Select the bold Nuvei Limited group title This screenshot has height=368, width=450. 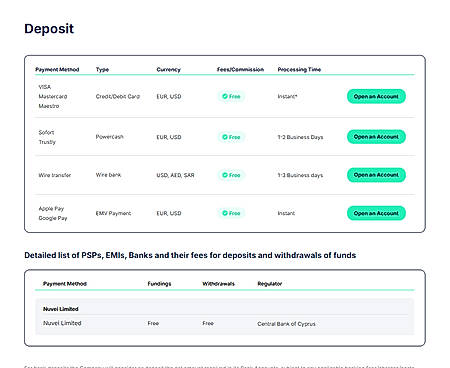(x=61, y=309)
